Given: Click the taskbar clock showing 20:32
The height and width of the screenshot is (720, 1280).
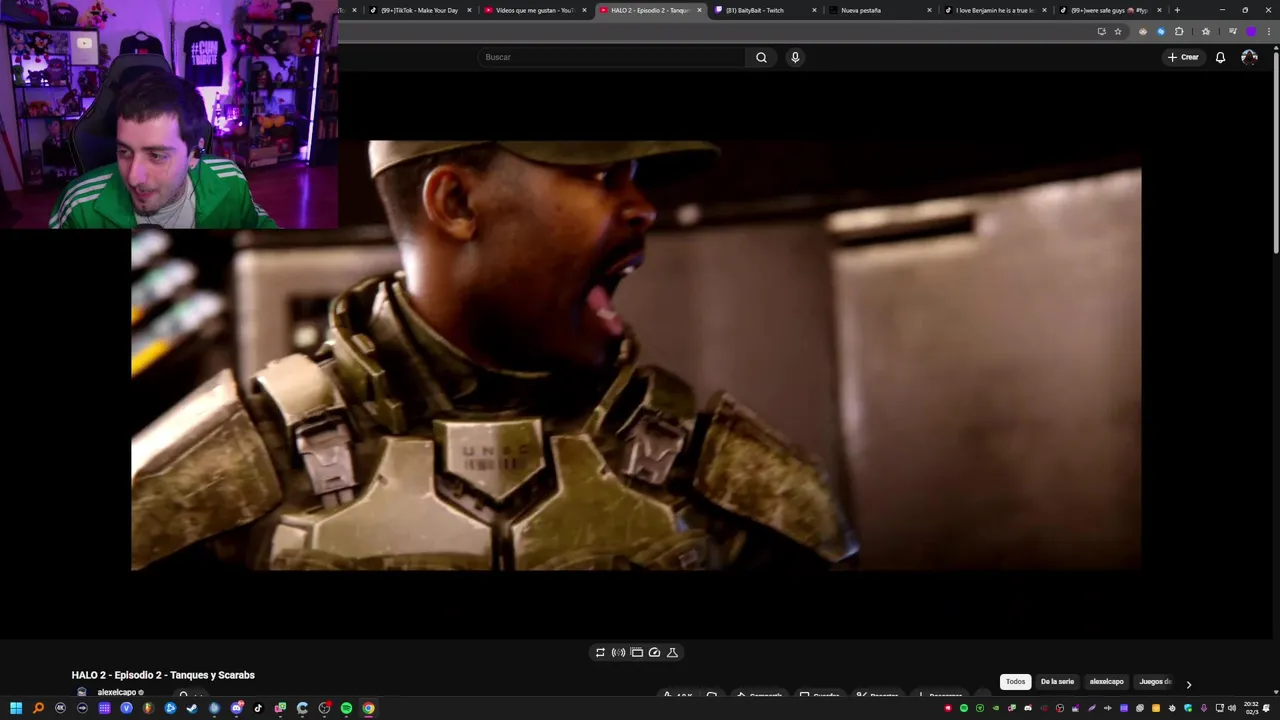Looking at the screenshot, I should point(1251,708).
